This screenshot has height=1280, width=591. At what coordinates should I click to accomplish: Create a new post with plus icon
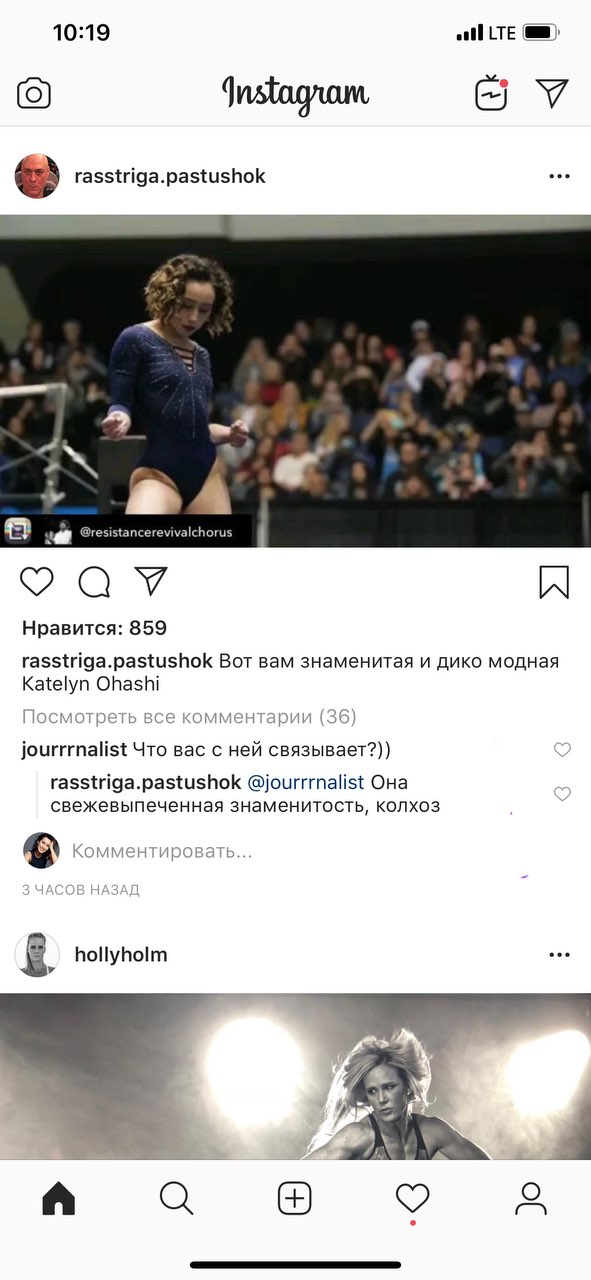[295, 1198]
